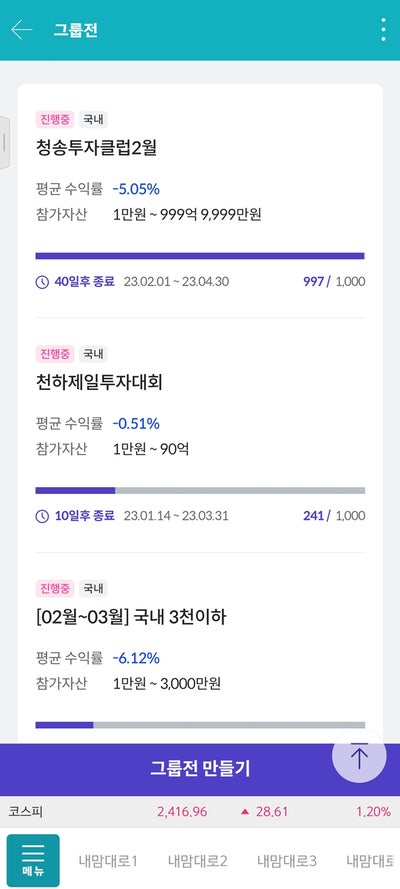
Task: Tap the clock icon beside 40일후 종료
Action: (42, 282)
